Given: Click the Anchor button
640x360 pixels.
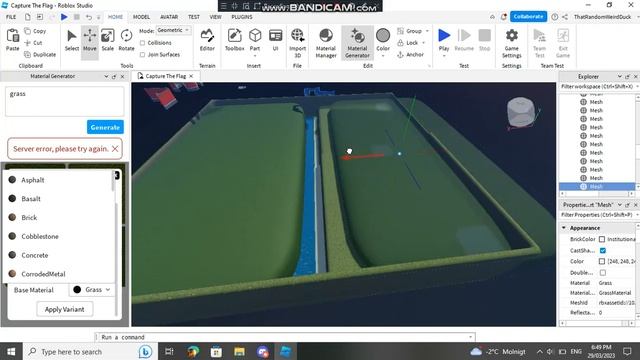Looking at the screenshot, I should pyautogui.click(x=411, y=54).
